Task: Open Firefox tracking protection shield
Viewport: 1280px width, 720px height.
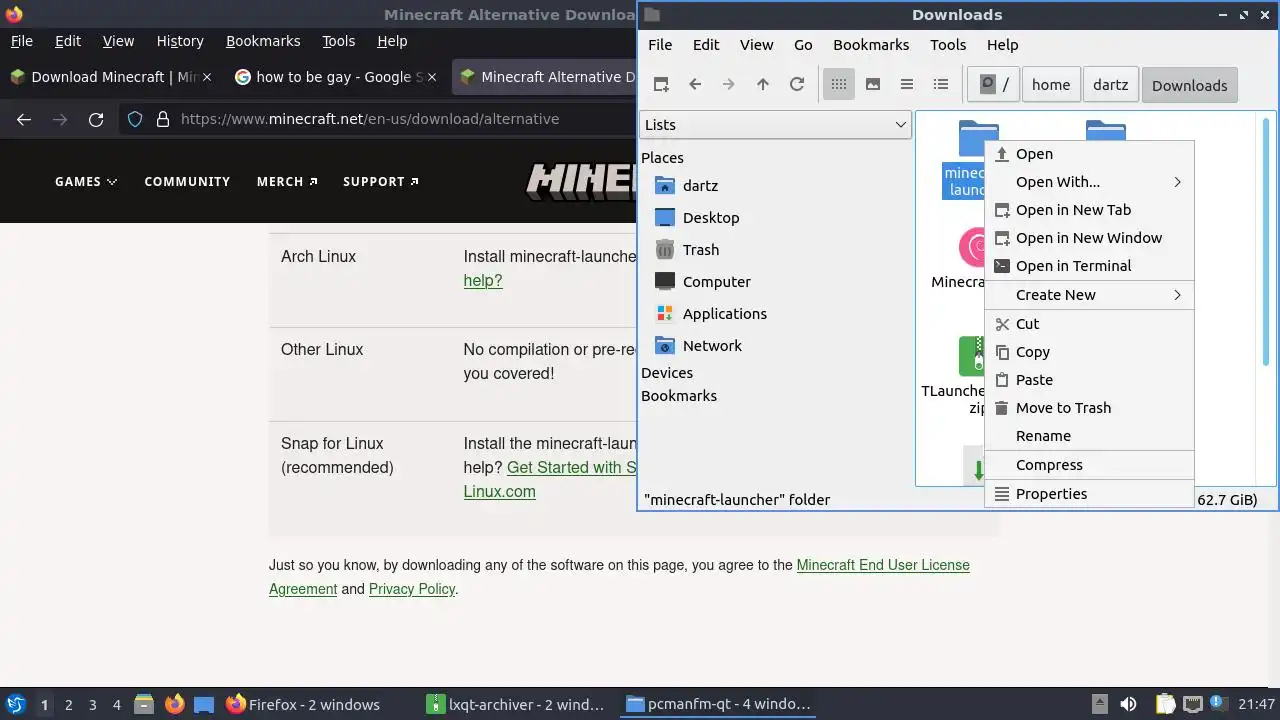Action: [135, 119]
